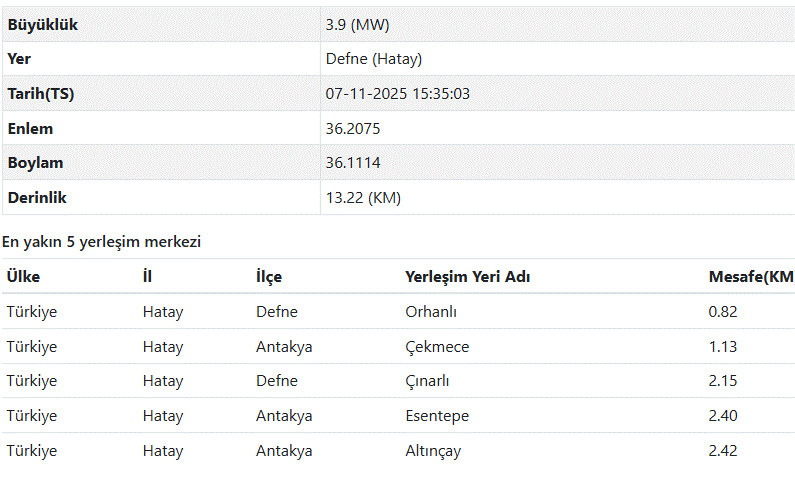Click the magnitude value 3.9 (MW)

coord(357,24)
